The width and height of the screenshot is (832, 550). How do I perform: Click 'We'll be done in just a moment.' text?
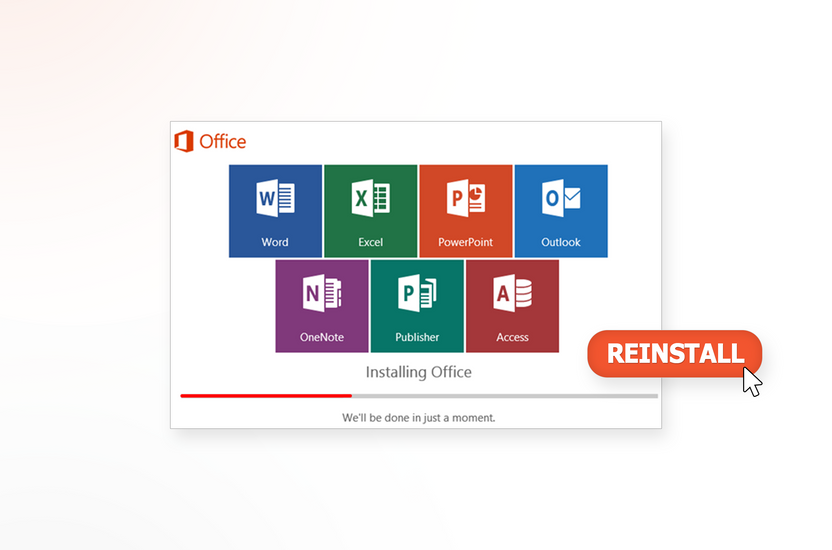coord(419,418)
